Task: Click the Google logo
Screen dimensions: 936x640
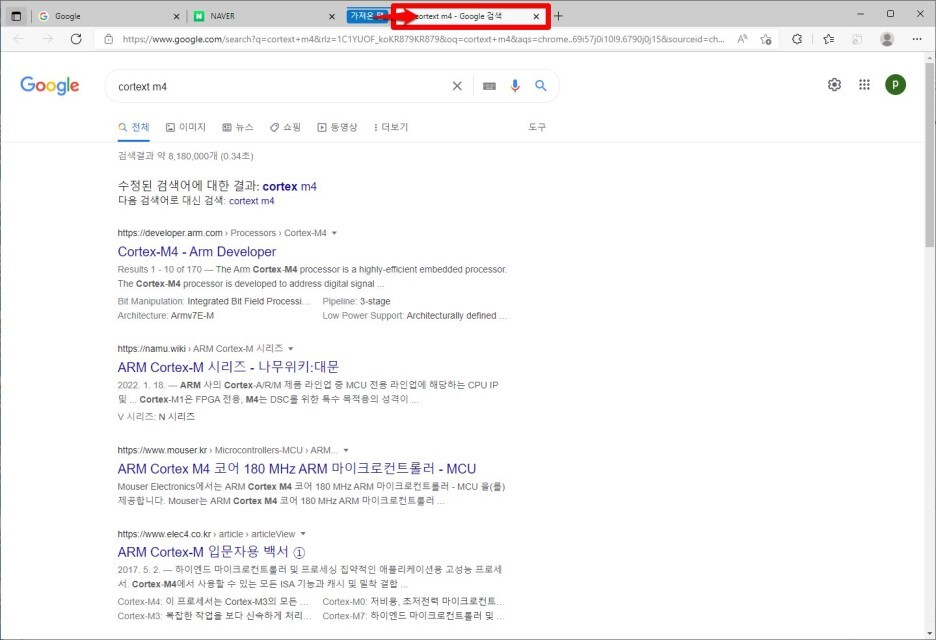Action: coord(50,86)
